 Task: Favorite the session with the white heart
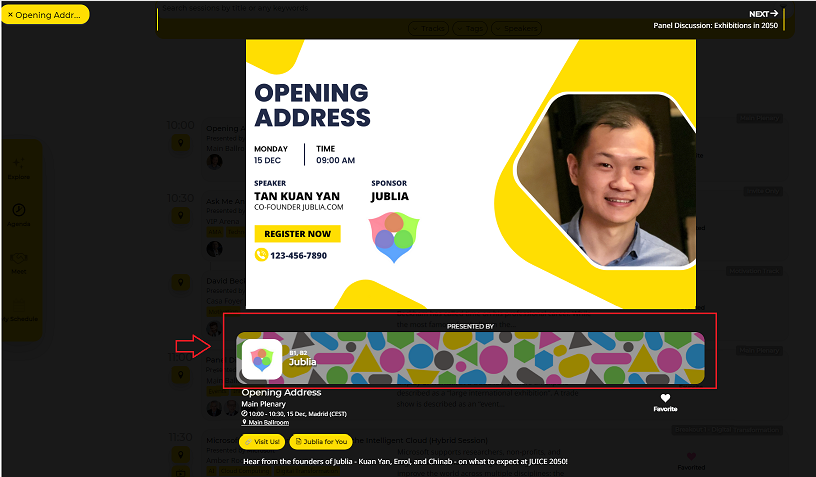coord(665,398)
